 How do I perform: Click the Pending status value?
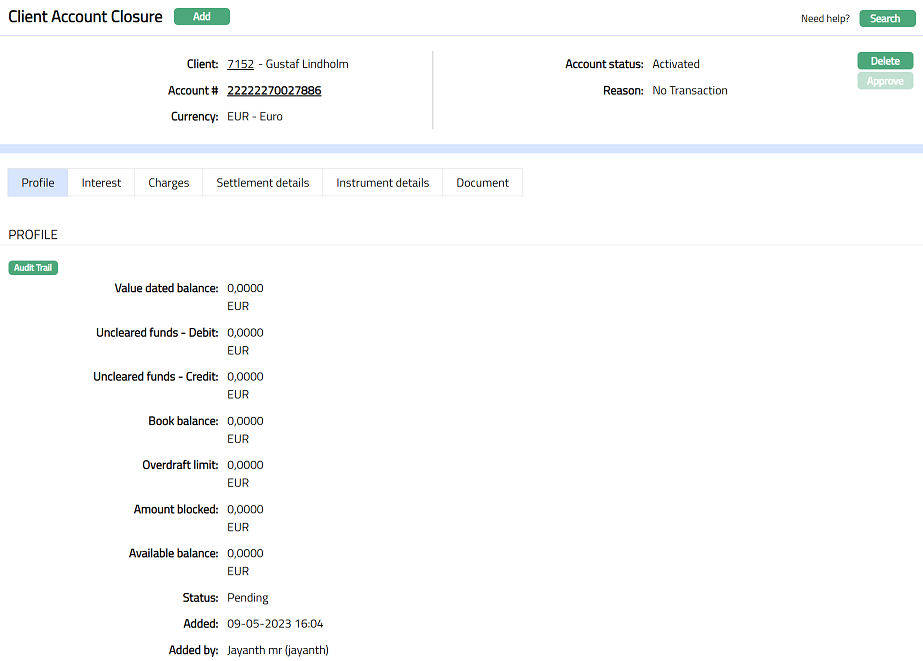click(x=248, y=598)
